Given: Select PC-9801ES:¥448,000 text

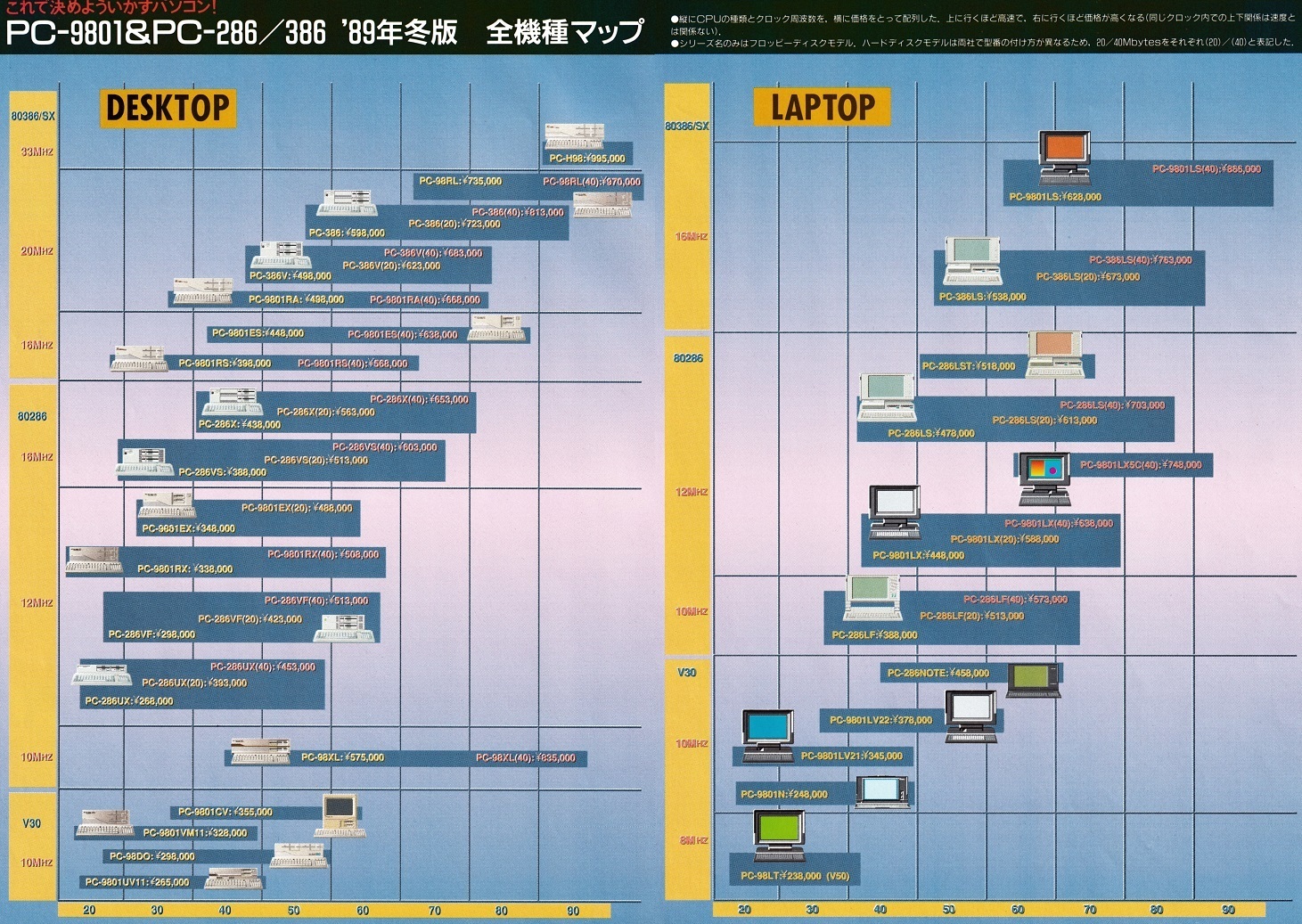Looking at the screenshot, I should (x=258, y=333).
